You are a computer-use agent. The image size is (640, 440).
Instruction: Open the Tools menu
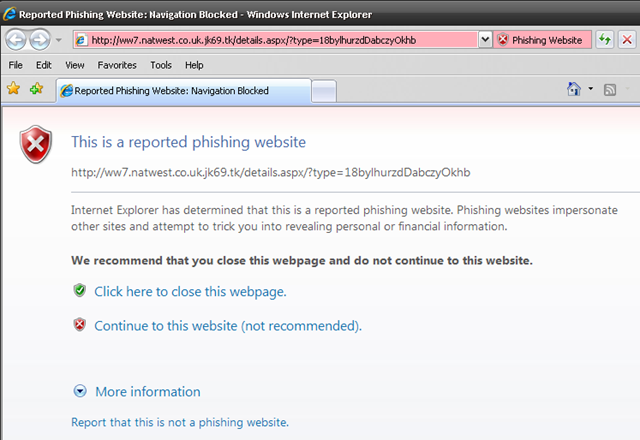(161, 65)
